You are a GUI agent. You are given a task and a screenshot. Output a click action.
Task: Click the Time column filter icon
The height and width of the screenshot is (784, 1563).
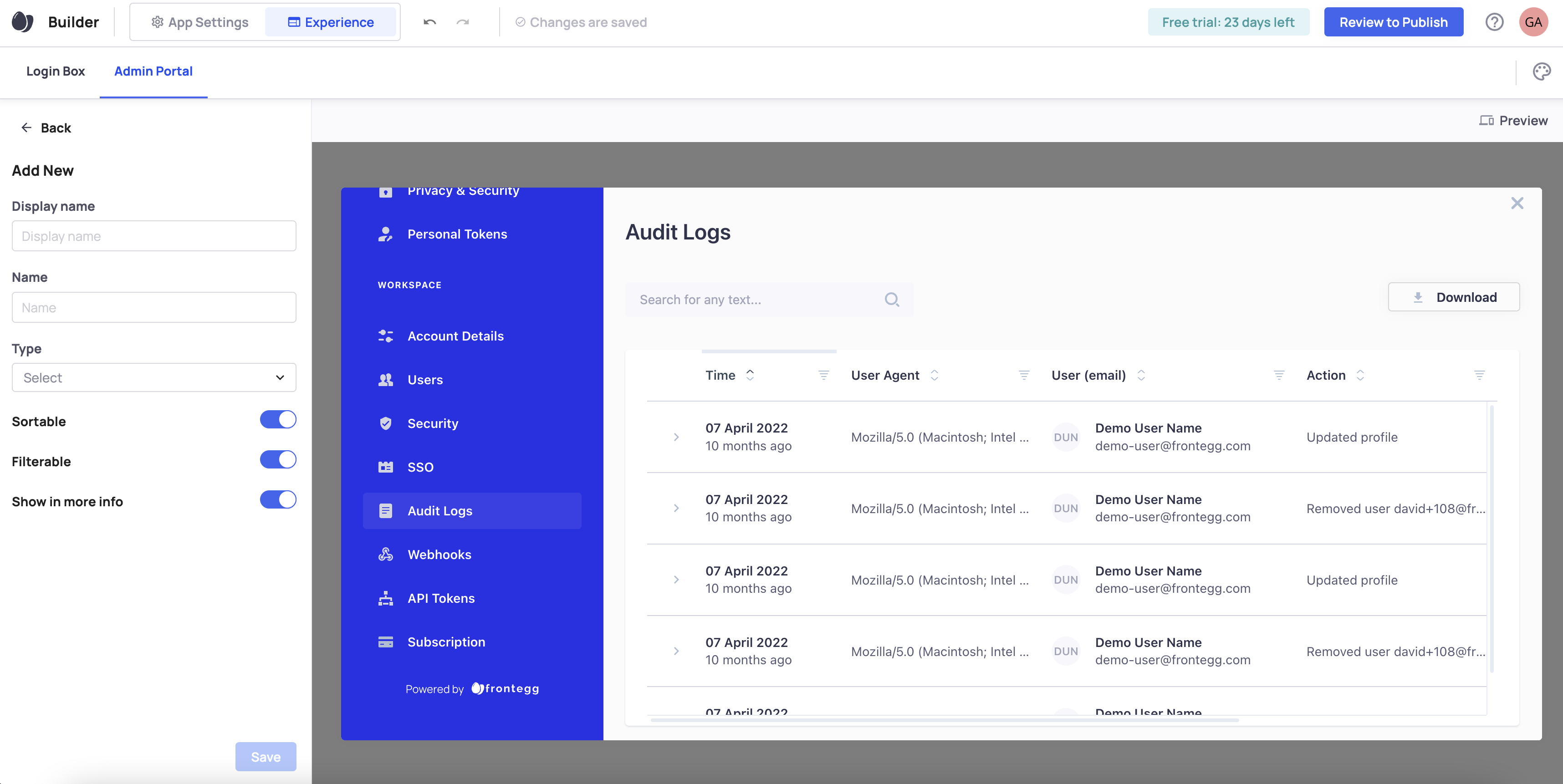pos(823,375)
